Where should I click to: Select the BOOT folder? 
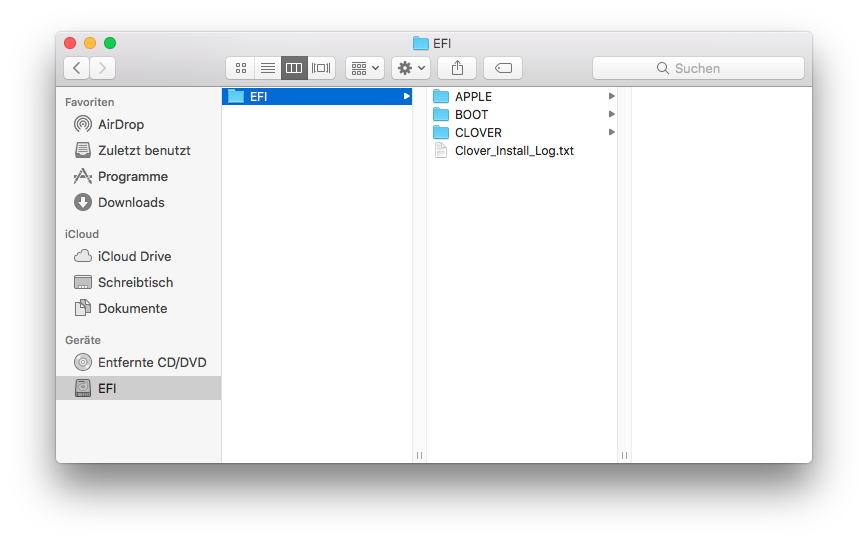524,115
